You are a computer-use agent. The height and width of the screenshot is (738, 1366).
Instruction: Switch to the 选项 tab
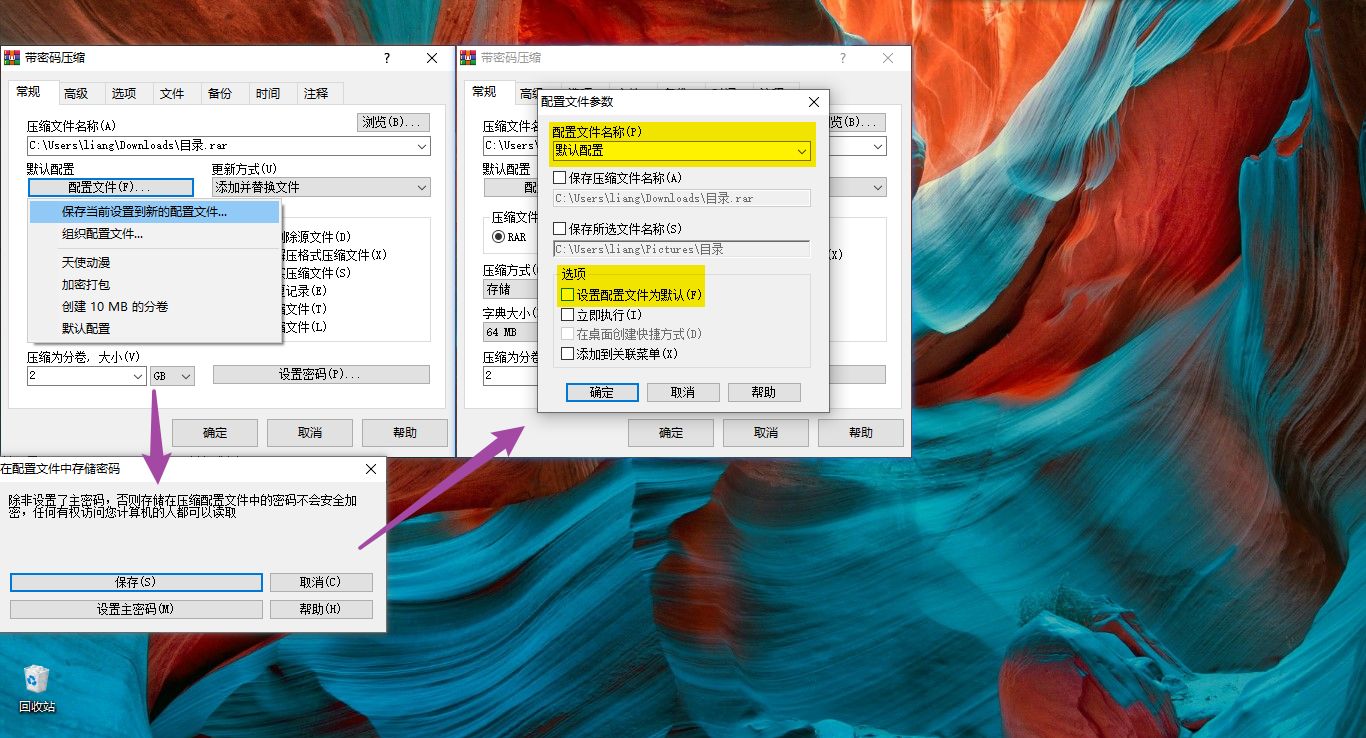[124, 93]
